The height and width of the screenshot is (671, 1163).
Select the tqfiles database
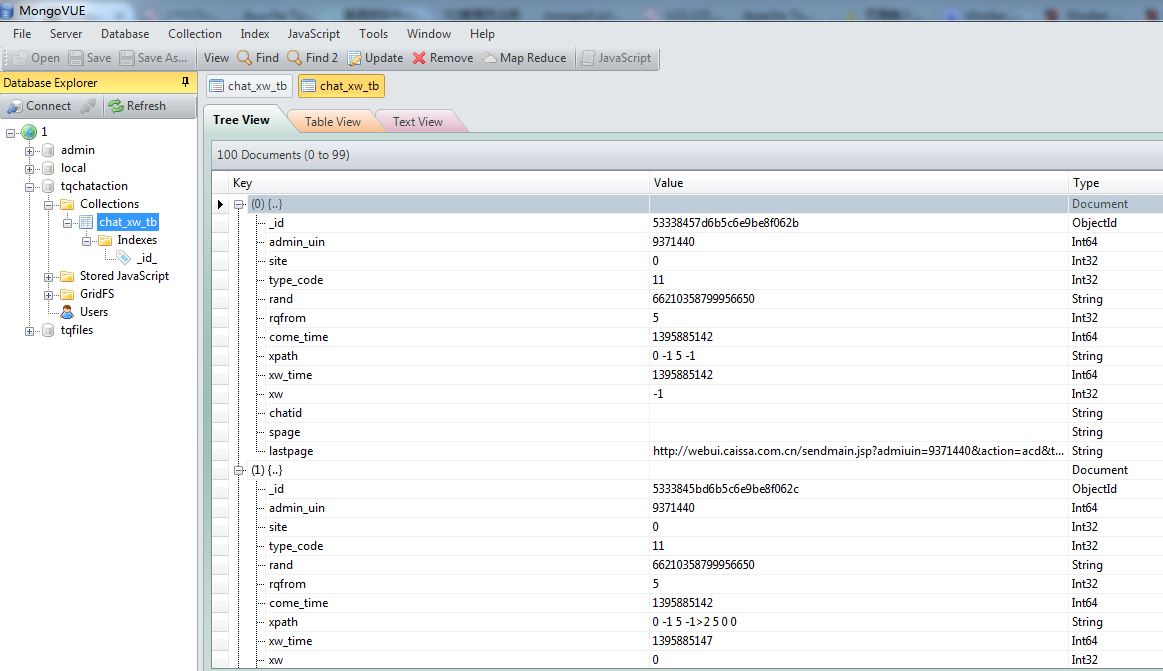pyautogui.click(x=76, y=330)
